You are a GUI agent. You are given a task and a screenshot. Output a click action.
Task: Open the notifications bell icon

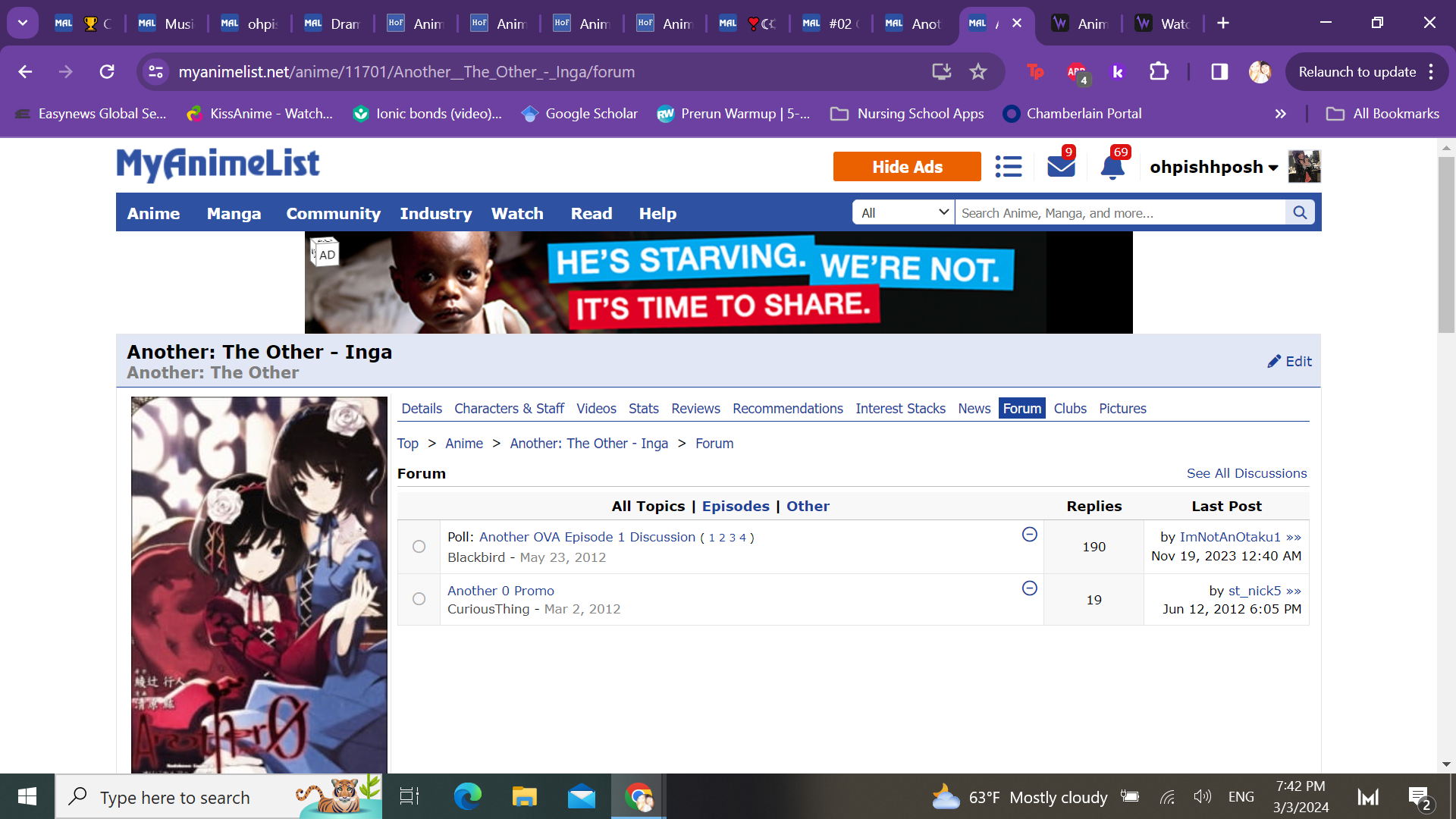click(x=1112, y=167)
